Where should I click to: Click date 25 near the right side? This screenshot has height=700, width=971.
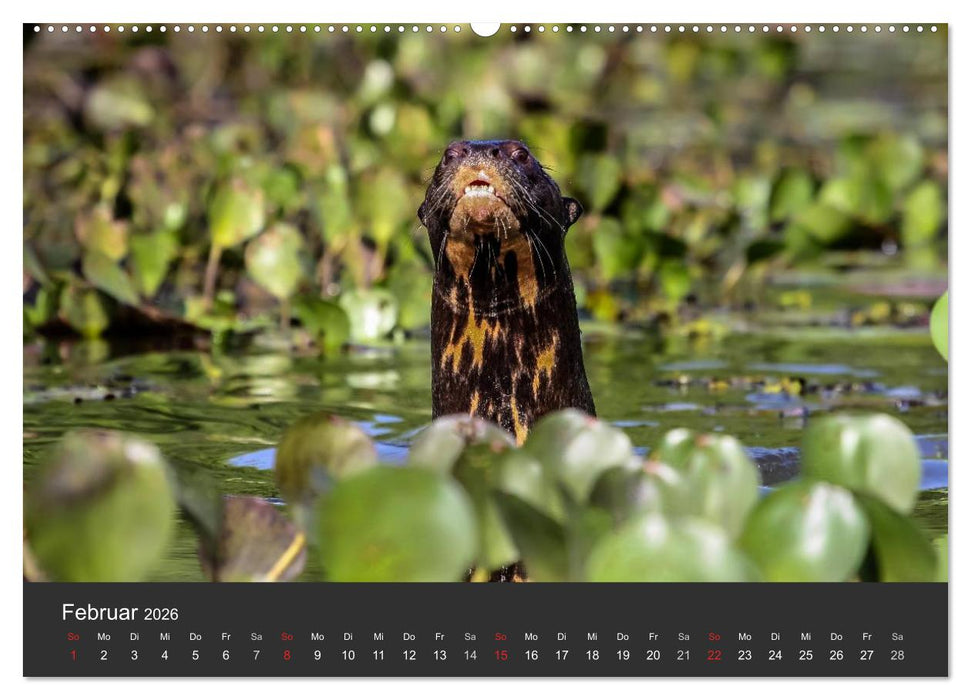coord(807,655)
